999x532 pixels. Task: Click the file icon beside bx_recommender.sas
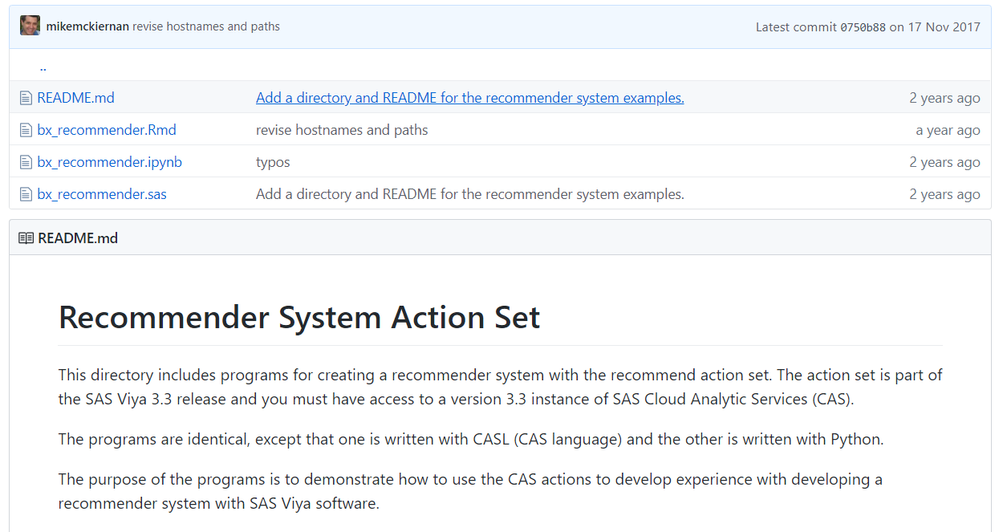[x=26, y=194]
